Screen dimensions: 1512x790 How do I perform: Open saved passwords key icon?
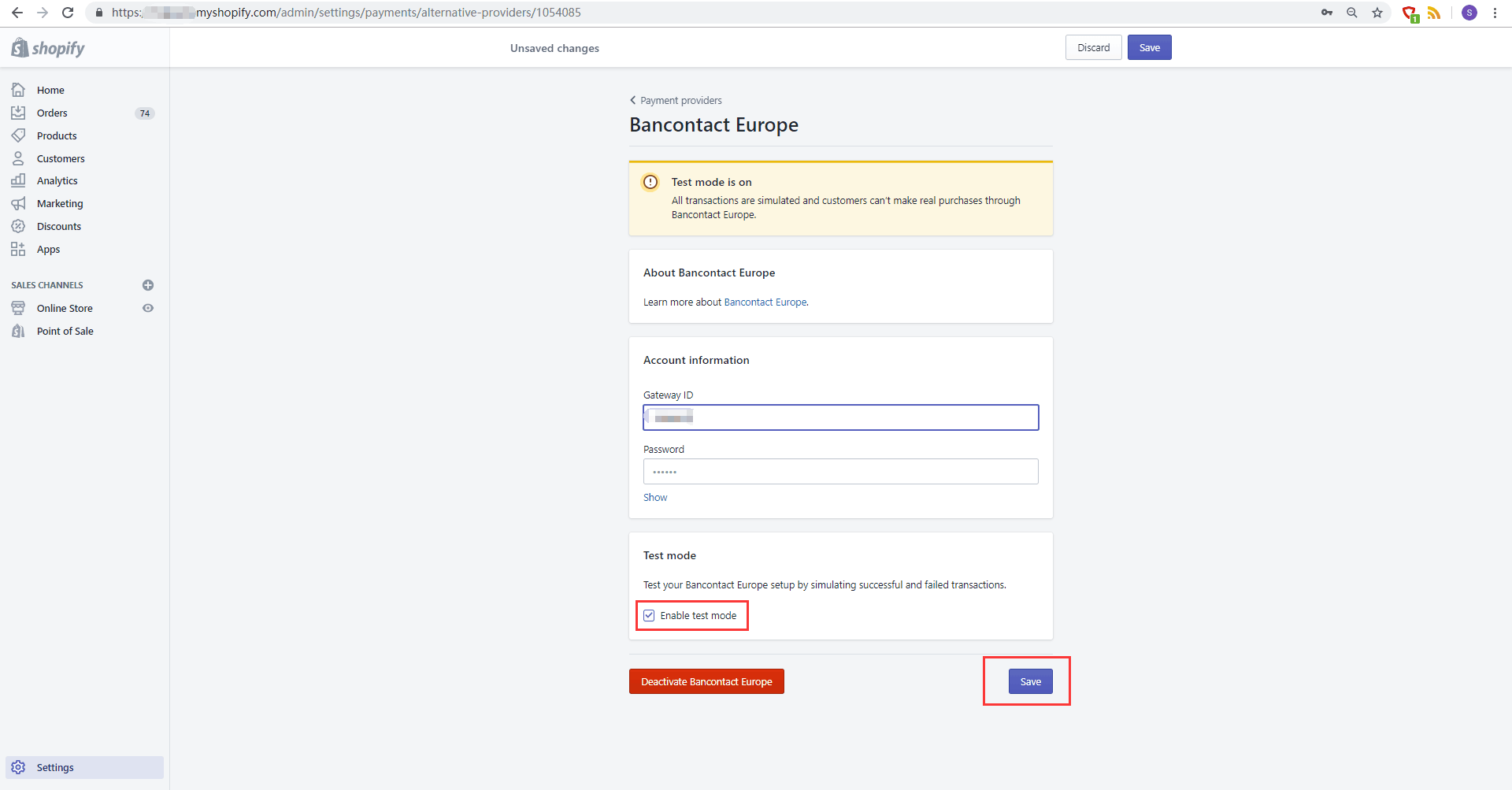point(1327,13)
